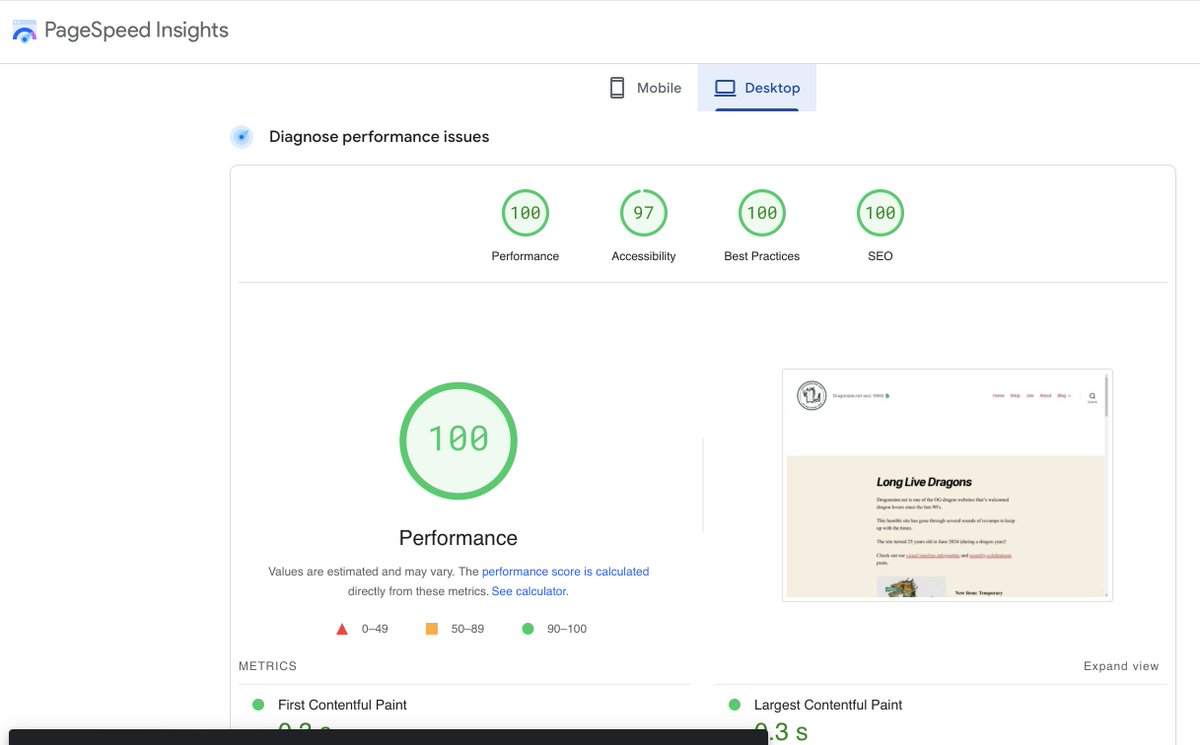Click the Long Live Dragons page screenshot thumbnail
Screen dimensions: 1200x745
tap(947, 484)
